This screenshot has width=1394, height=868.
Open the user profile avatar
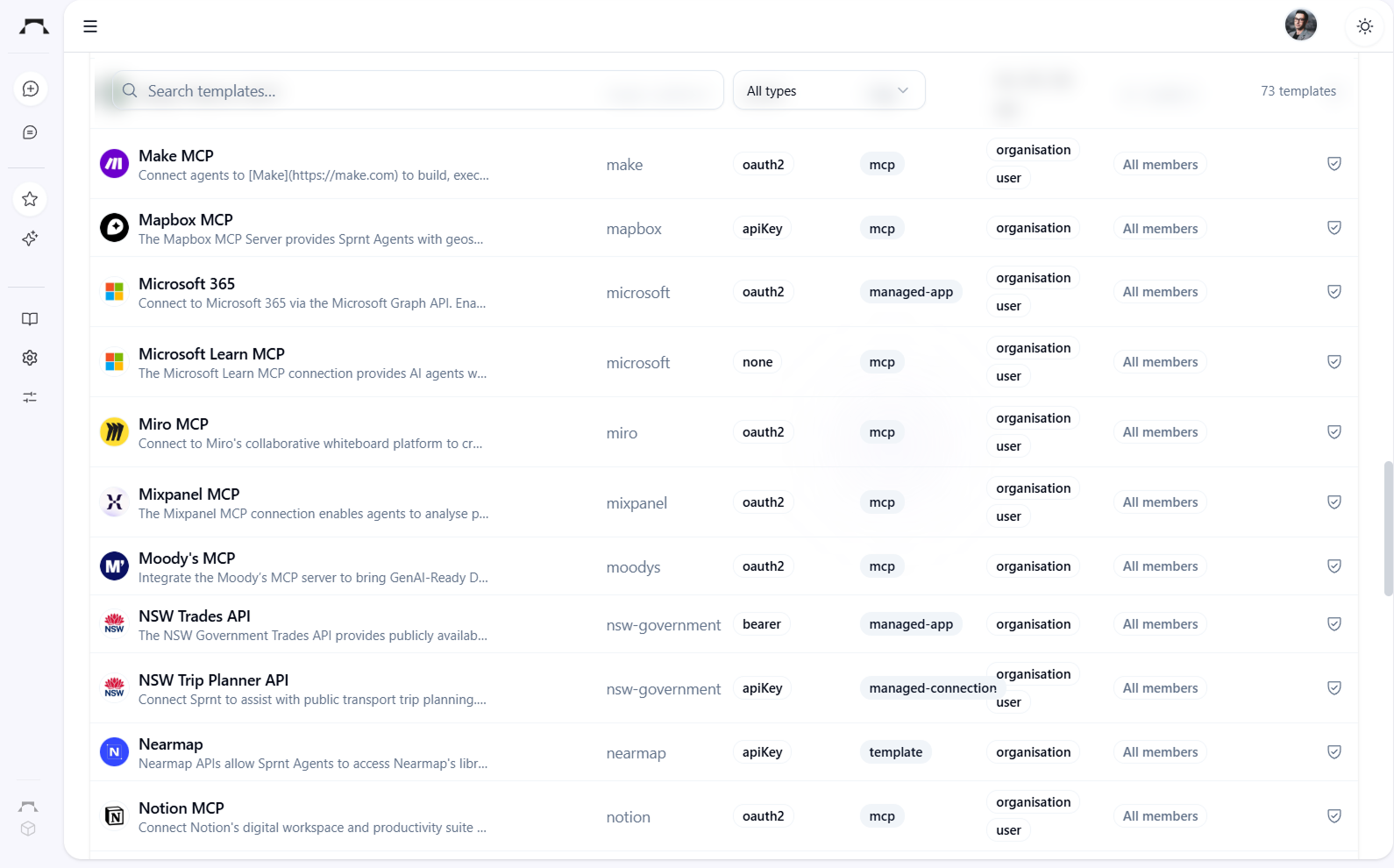pyautogui.click(x=1301, y=25)
